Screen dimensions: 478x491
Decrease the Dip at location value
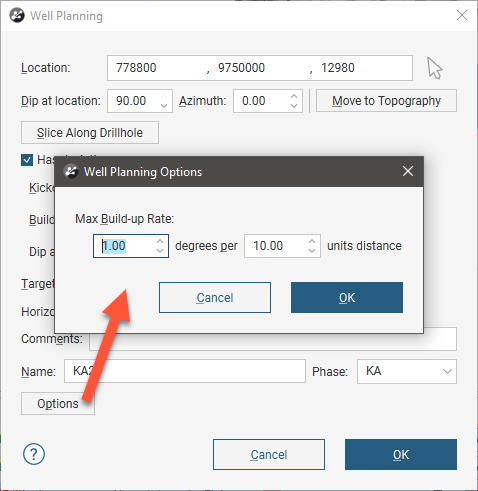point(164,105)
